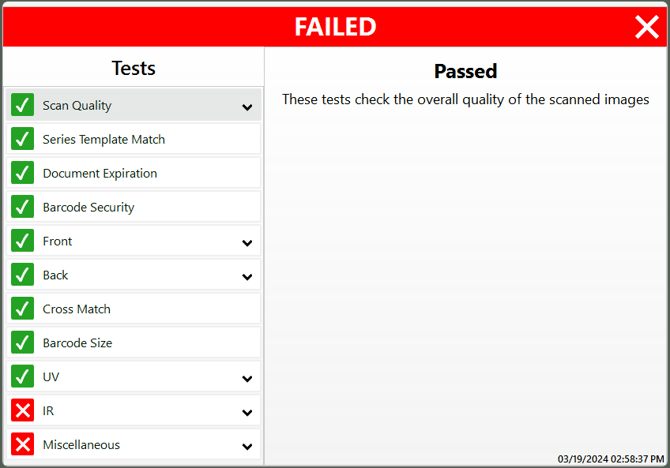Screen dimensions: 670x468
Task: Expand the Back test group chevron
Action: pyautogui.click(x=247, y=277)
